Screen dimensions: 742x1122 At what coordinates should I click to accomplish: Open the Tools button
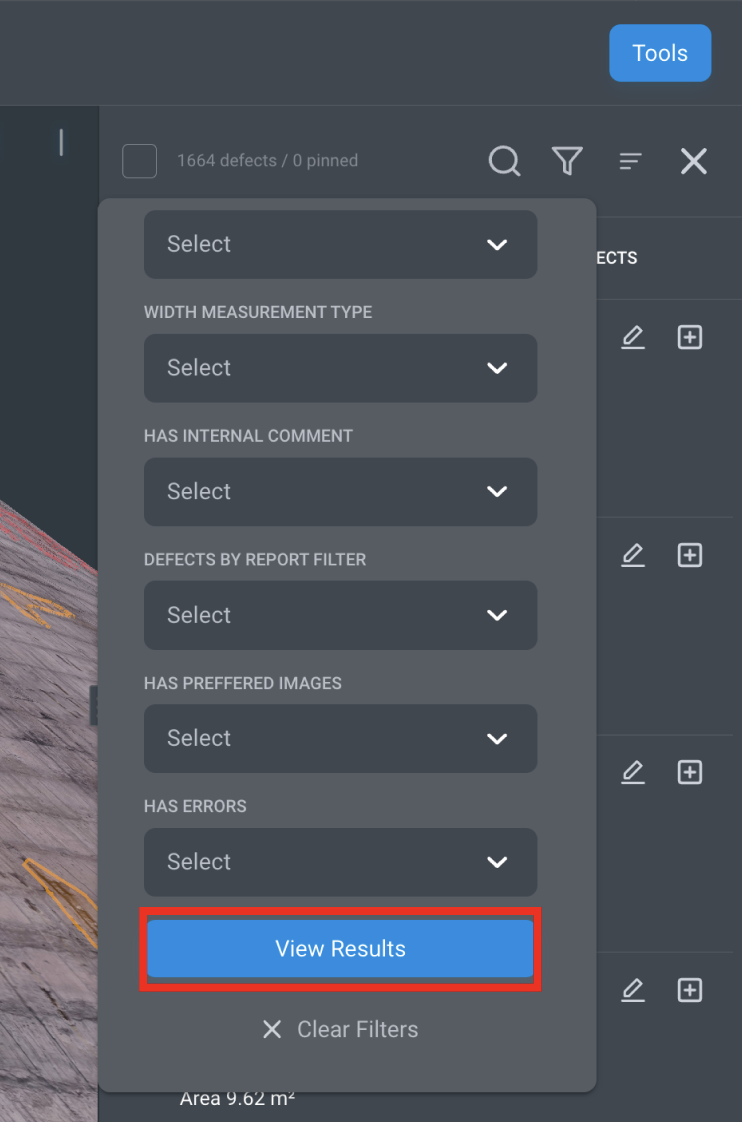(x=660, y=53)
